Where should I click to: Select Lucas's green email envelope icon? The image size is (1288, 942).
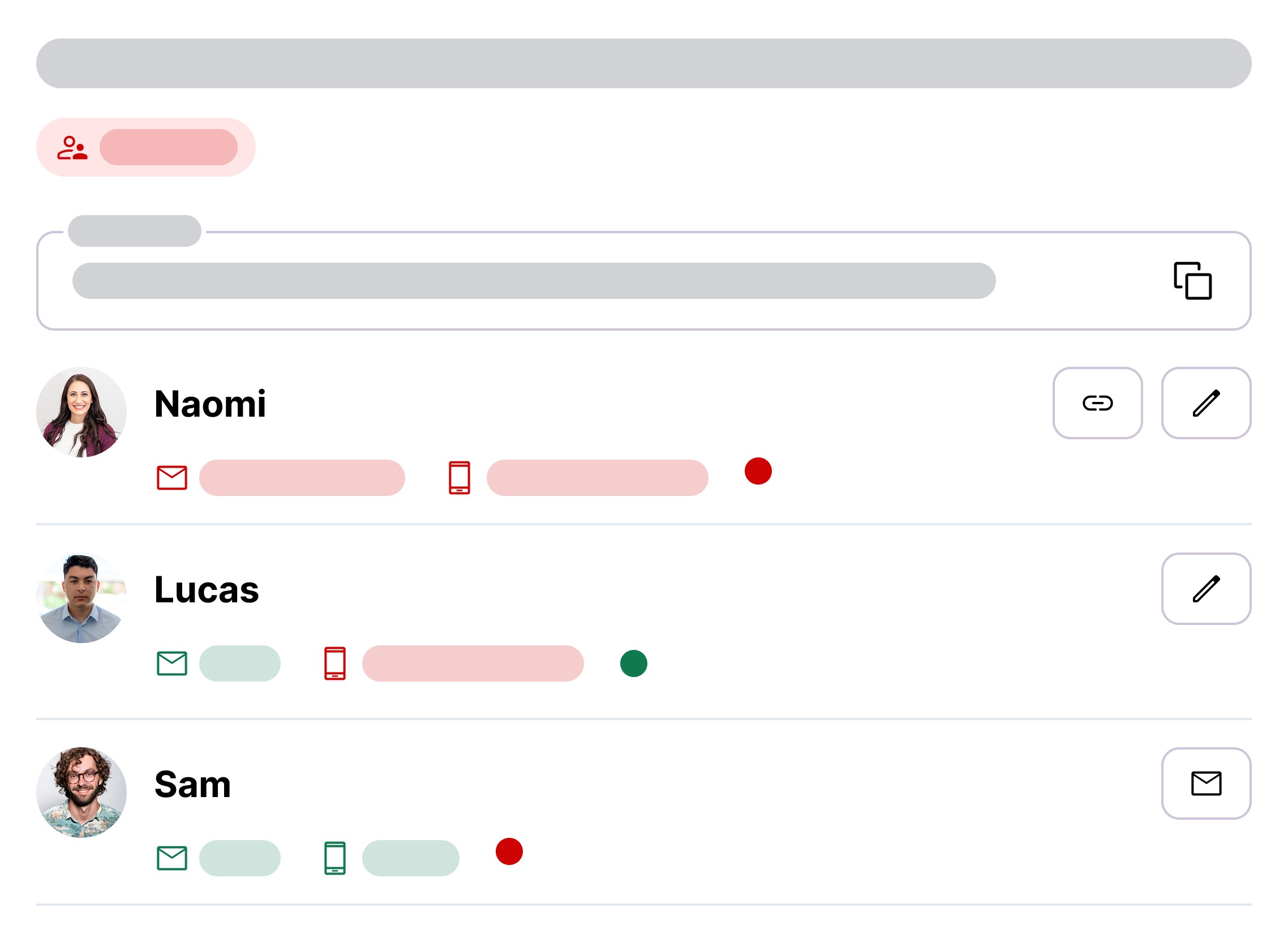(171, 663)
